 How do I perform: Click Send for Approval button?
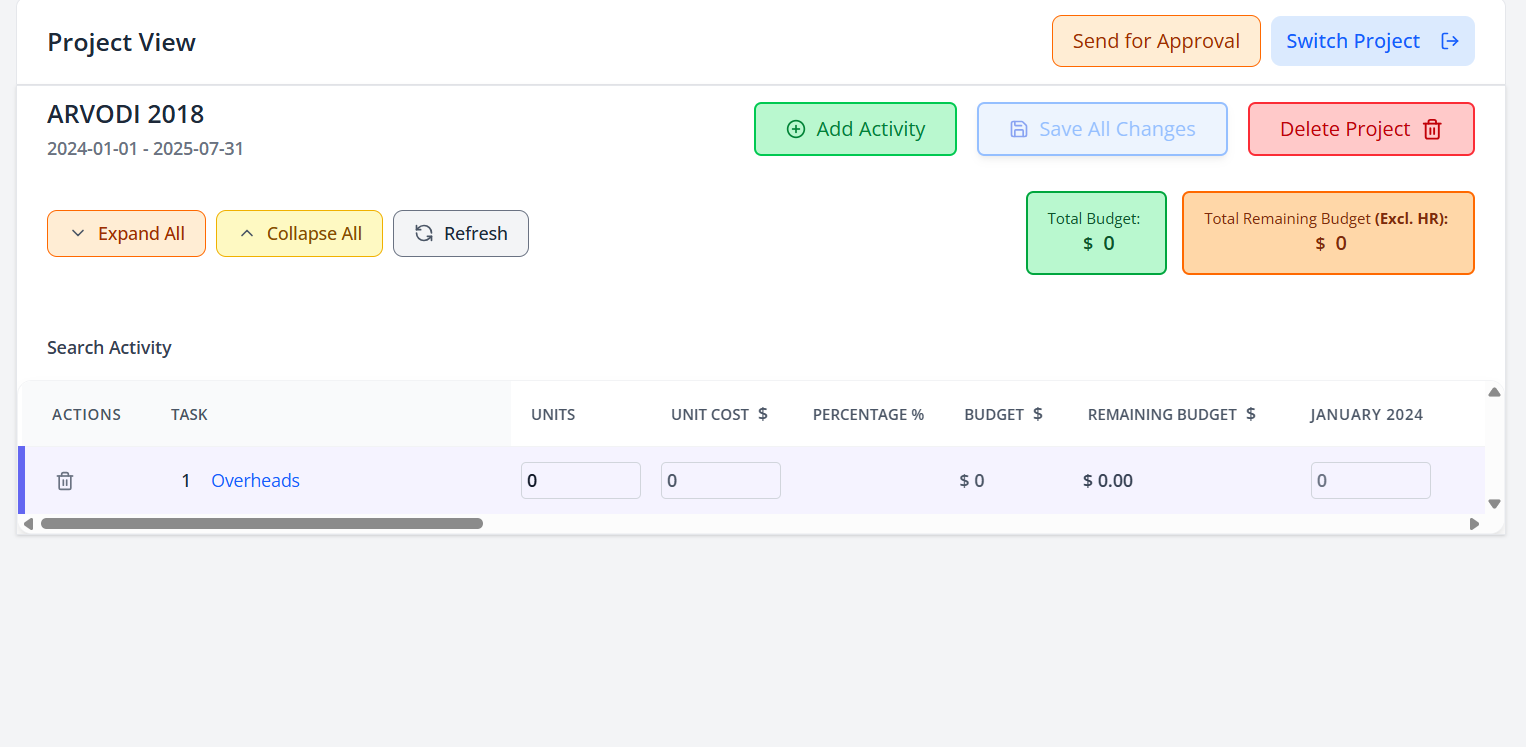[x=1155, y=41]
